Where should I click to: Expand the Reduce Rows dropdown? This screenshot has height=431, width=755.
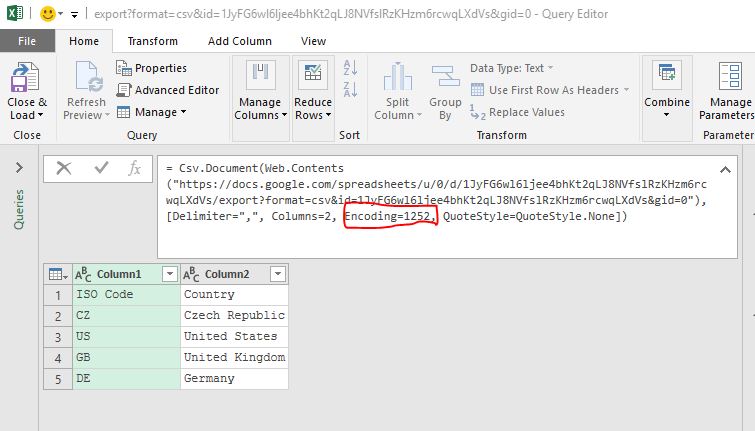[x=328, y=115]
